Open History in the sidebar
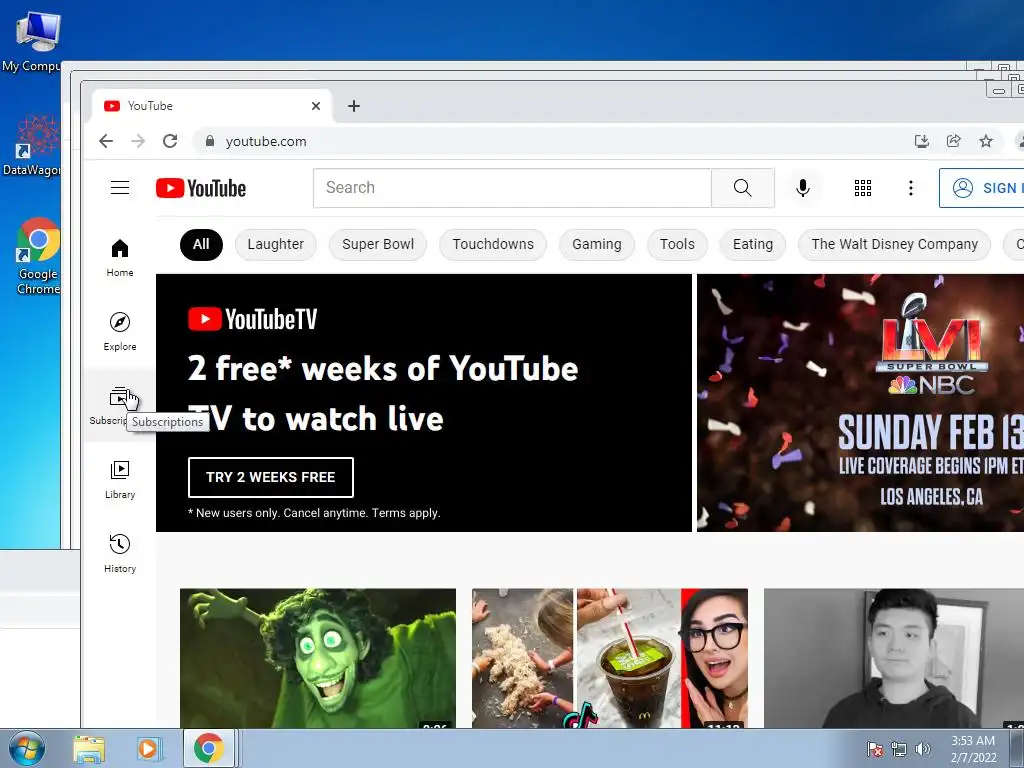 (x=120, y=554)
